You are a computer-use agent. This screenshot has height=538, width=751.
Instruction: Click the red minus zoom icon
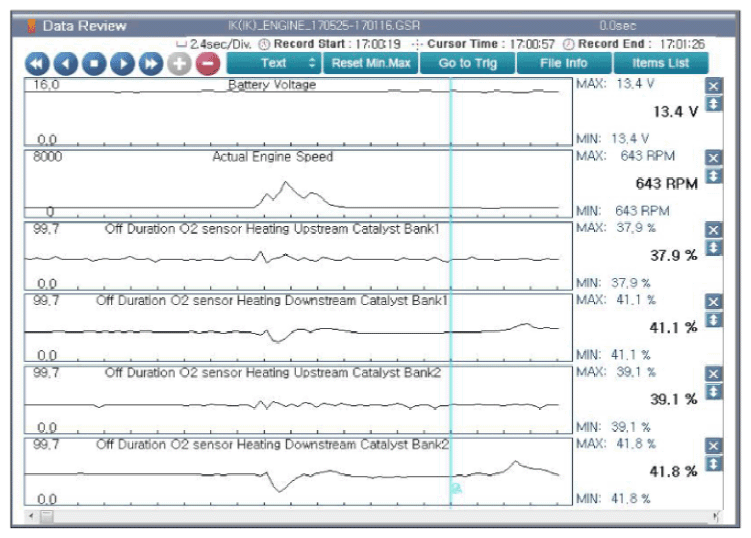coord(207,64)
